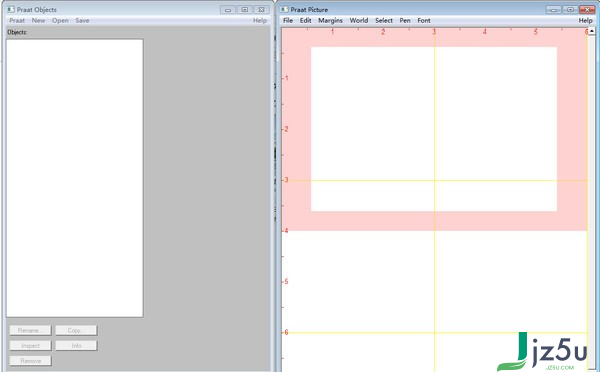Open the File menu in Praat Picture
Screen dimensions: 600x372
click(x=288, y=21)
